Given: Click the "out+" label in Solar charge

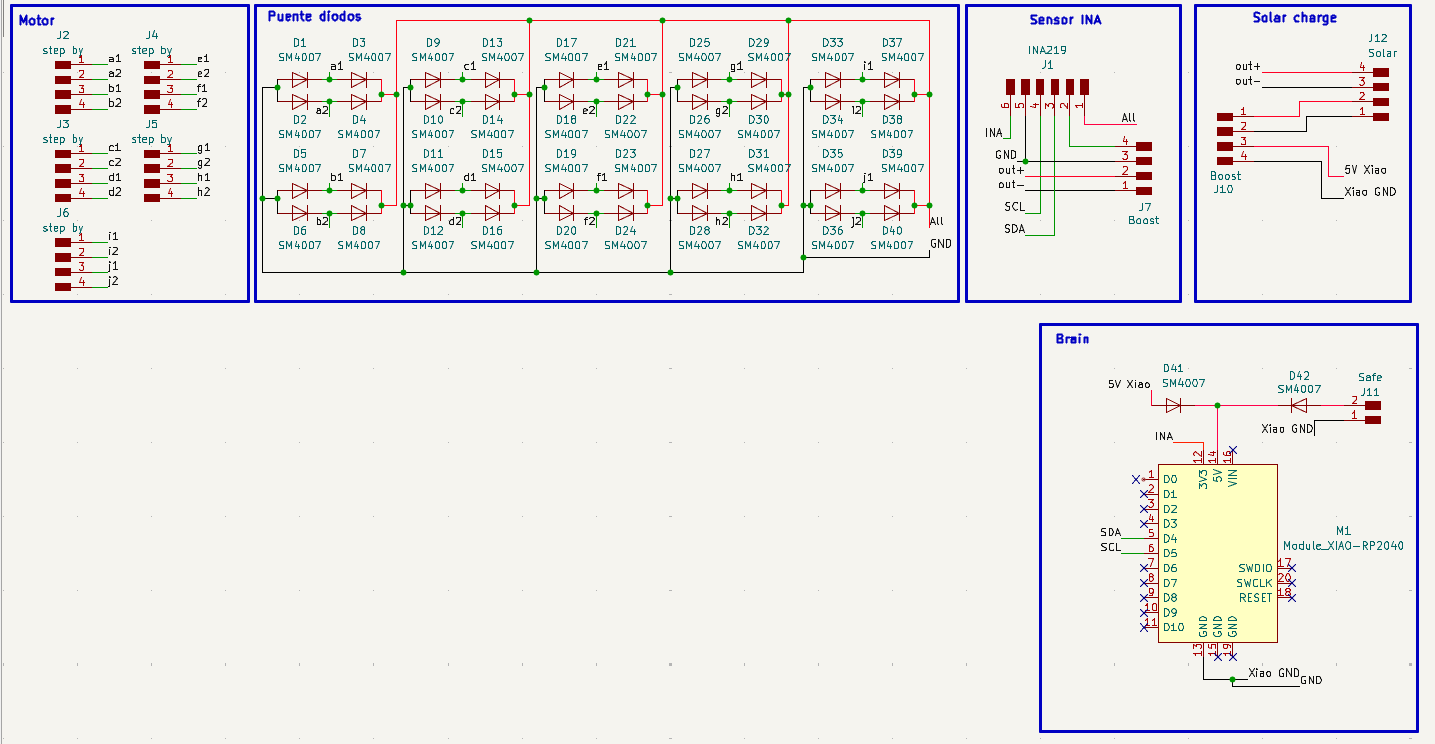Looking at the screenshot, I should pyautogui.click(x=1248, y=67).
